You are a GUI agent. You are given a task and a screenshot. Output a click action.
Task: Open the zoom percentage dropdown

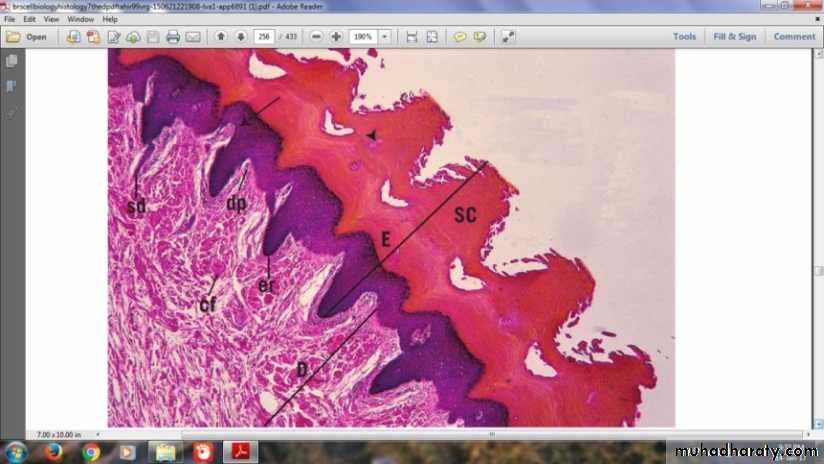point(385,37)
